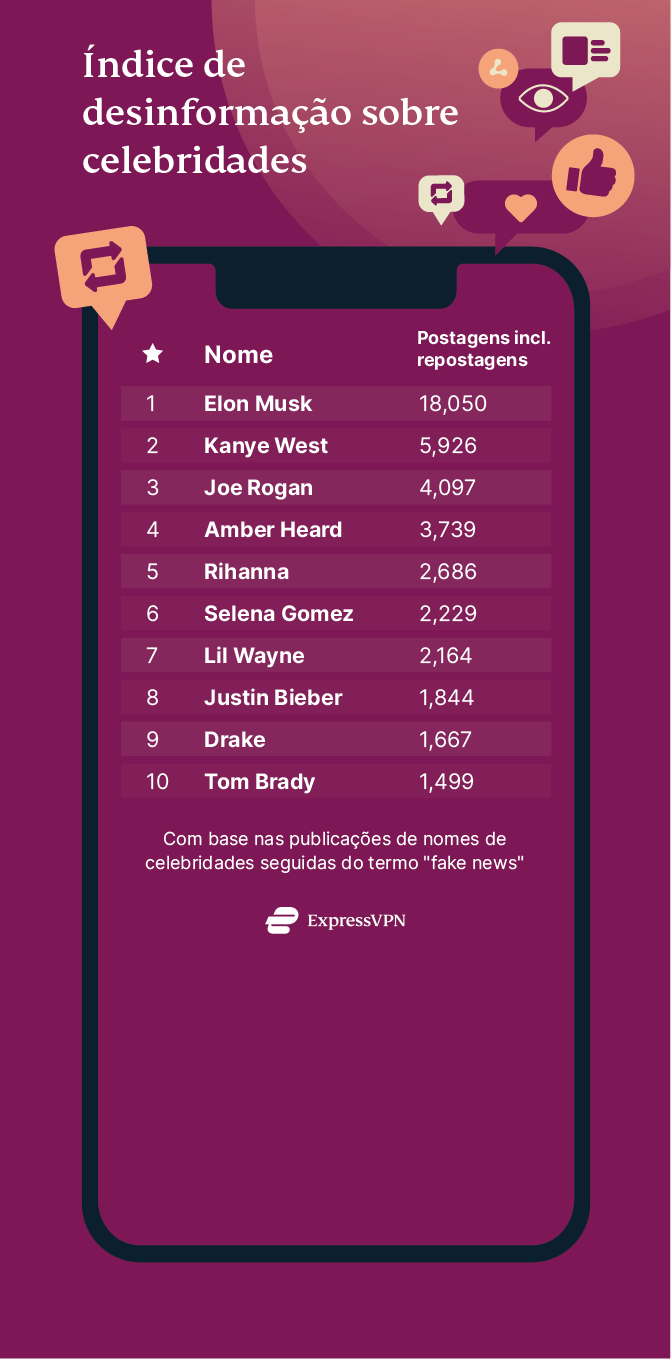Click the star rank header icon

(152, 354)
